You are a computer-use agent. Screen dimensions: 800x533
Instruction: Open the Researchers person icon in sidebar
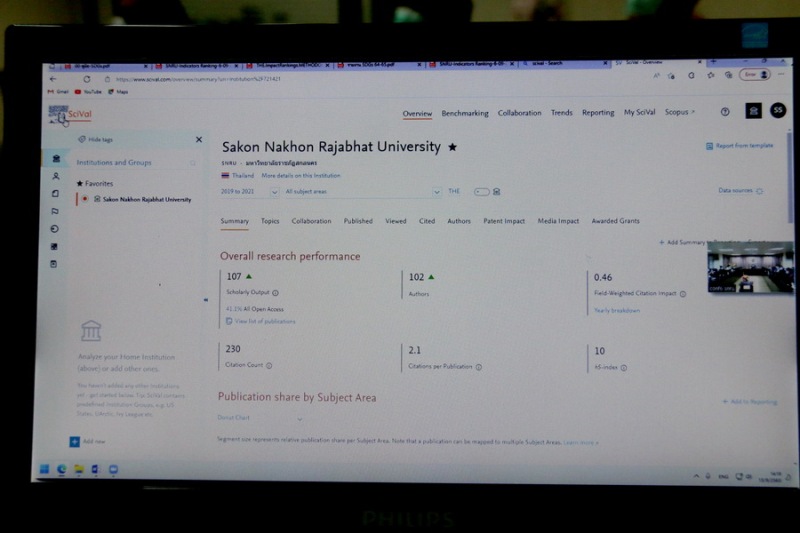[x=56, y=176]
